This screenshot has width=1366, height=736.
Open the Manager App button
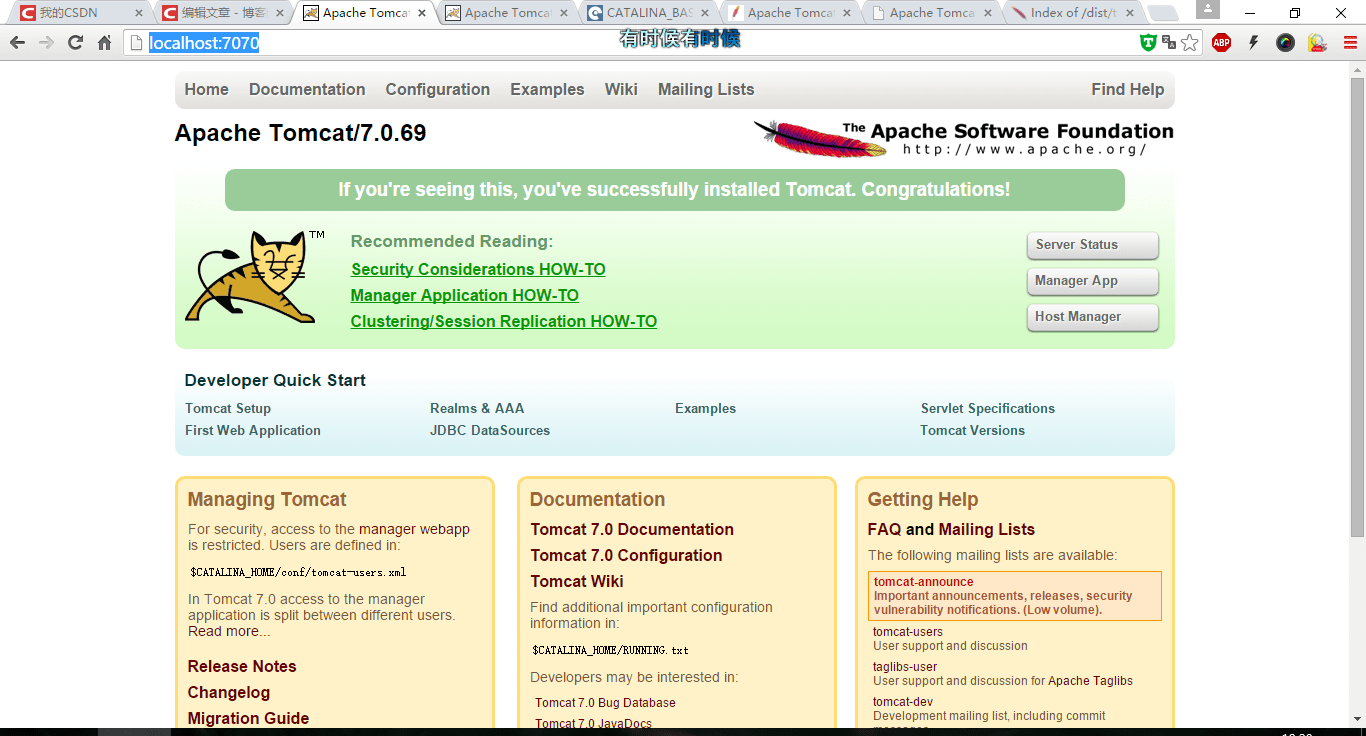(x=1093, y=281)
